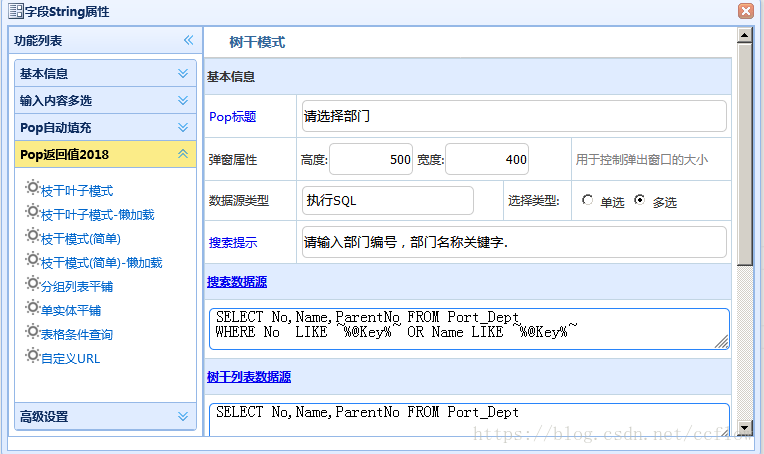
Task: Select the 单选 radio button
Action: coord(588,200)
